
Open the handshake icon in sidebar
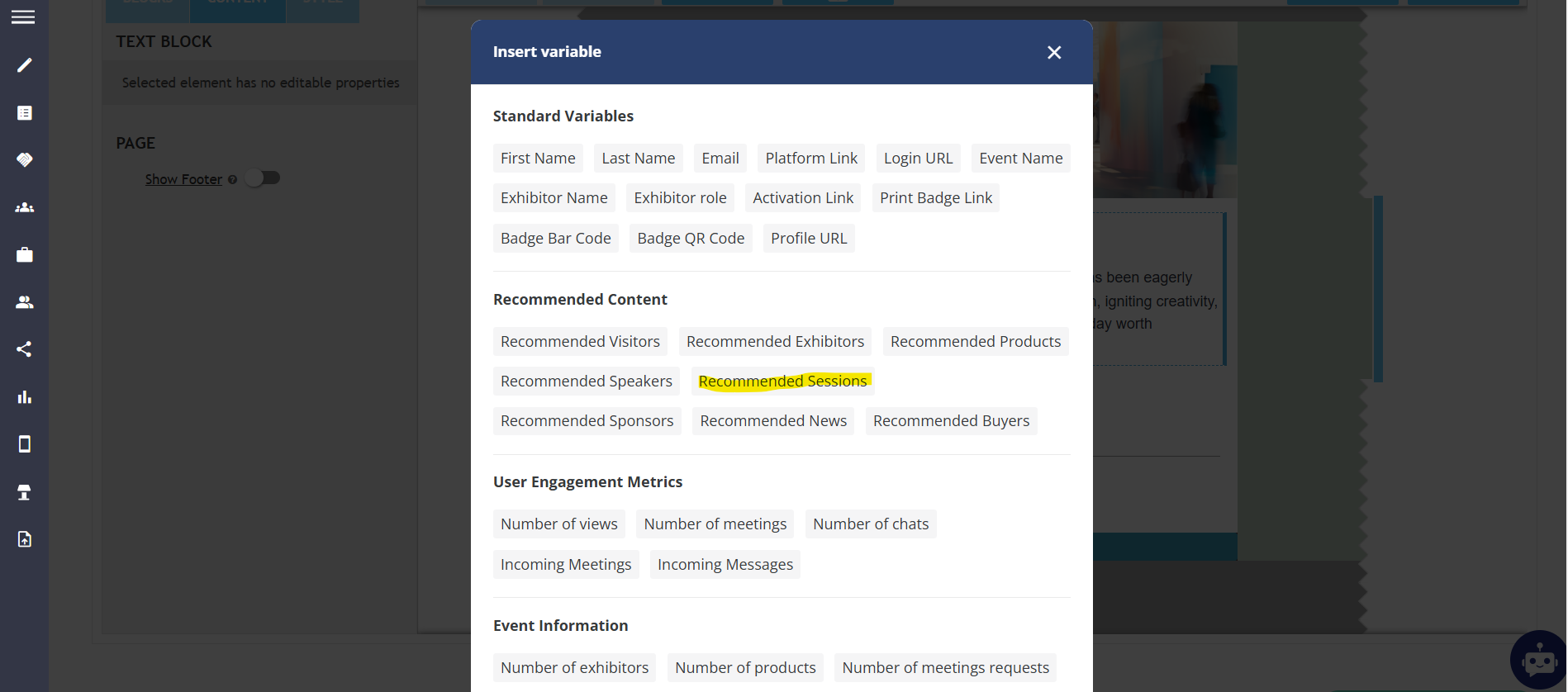click(x=24, y=159)
